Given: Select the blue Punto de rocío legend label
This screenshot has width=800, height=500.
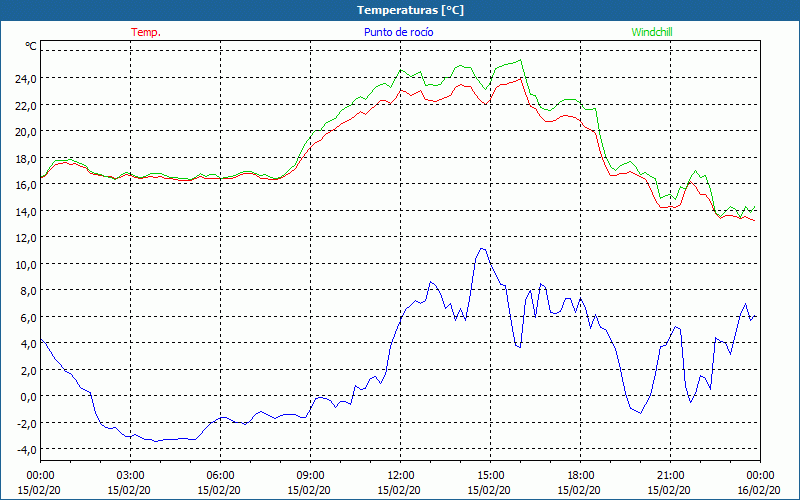Looking at the screenshot, I should (x=398, y=32).
